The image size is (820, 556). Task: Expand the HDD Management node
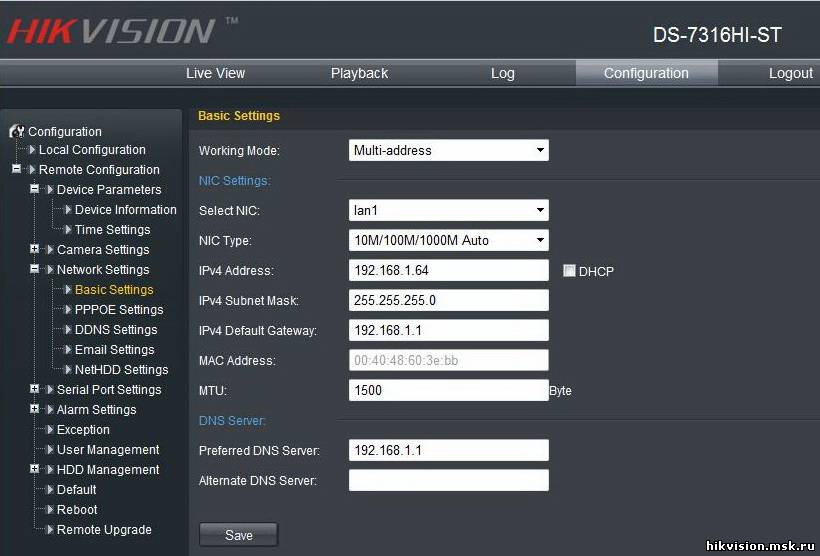click(35, 469)
